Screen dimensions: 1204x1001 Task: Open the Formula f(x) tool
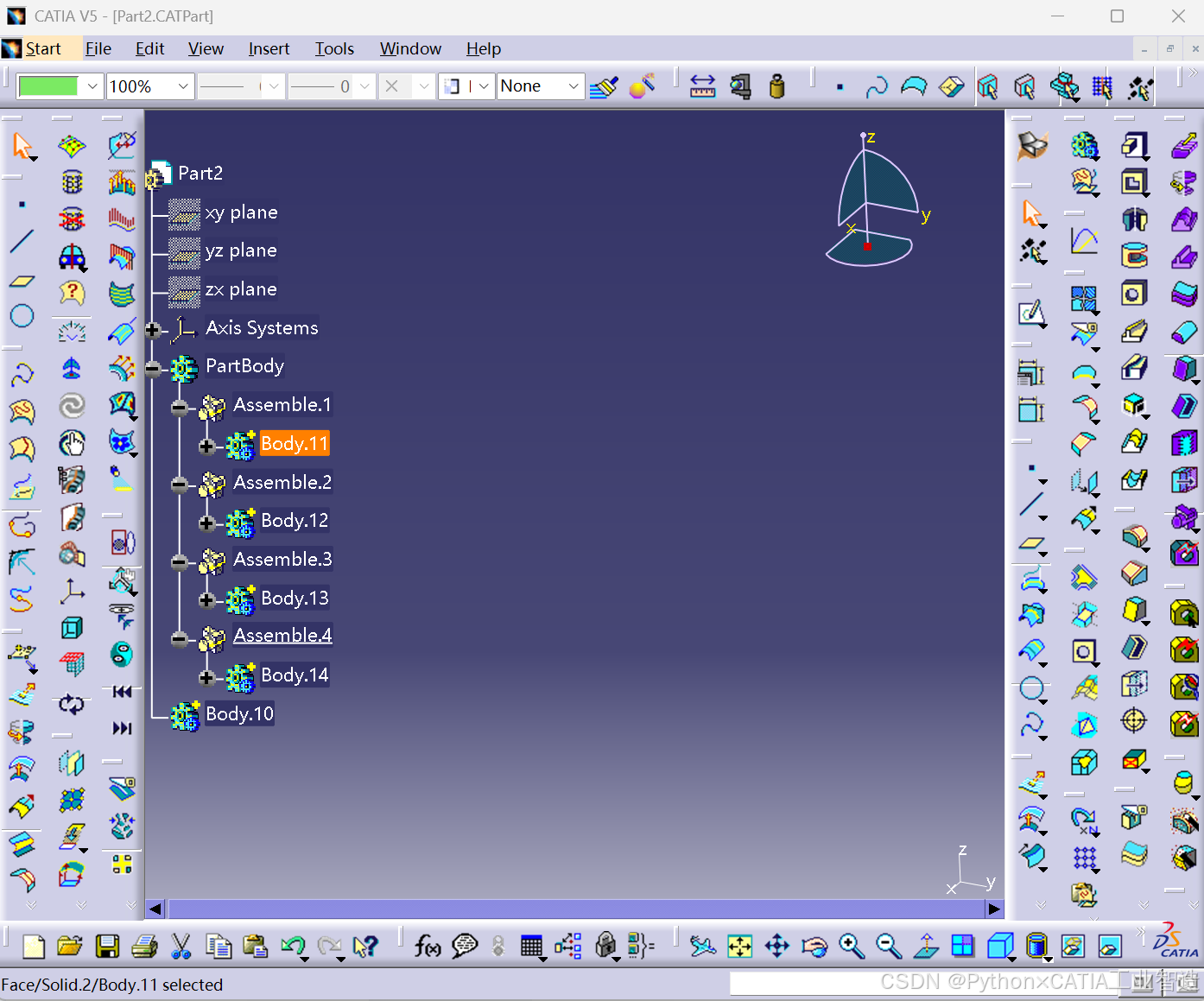tap(428, 947)
